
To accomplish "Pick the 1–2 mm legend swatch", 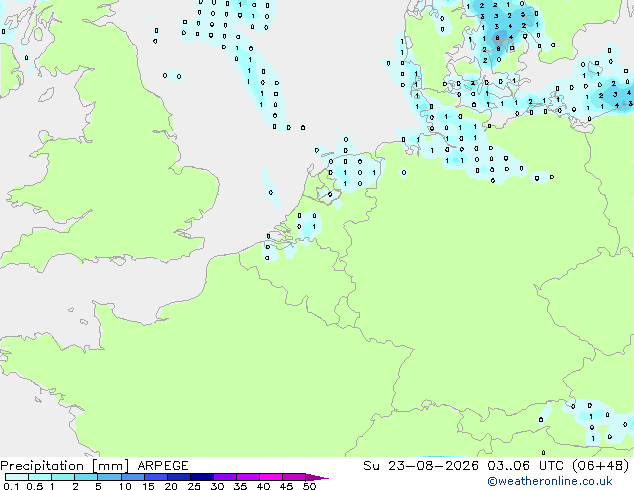I will (63, 477).
